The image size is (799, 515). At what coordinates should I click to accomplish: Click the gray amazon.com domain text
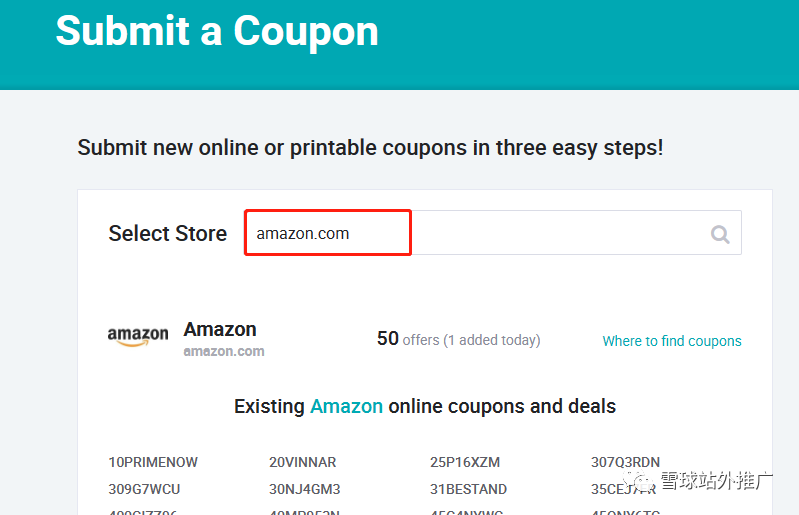224,351
